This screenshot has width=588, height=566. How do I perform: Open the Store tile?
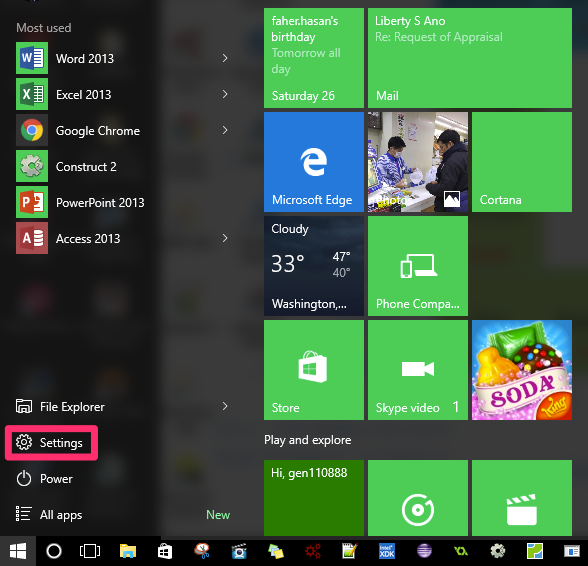pos(314,370)
